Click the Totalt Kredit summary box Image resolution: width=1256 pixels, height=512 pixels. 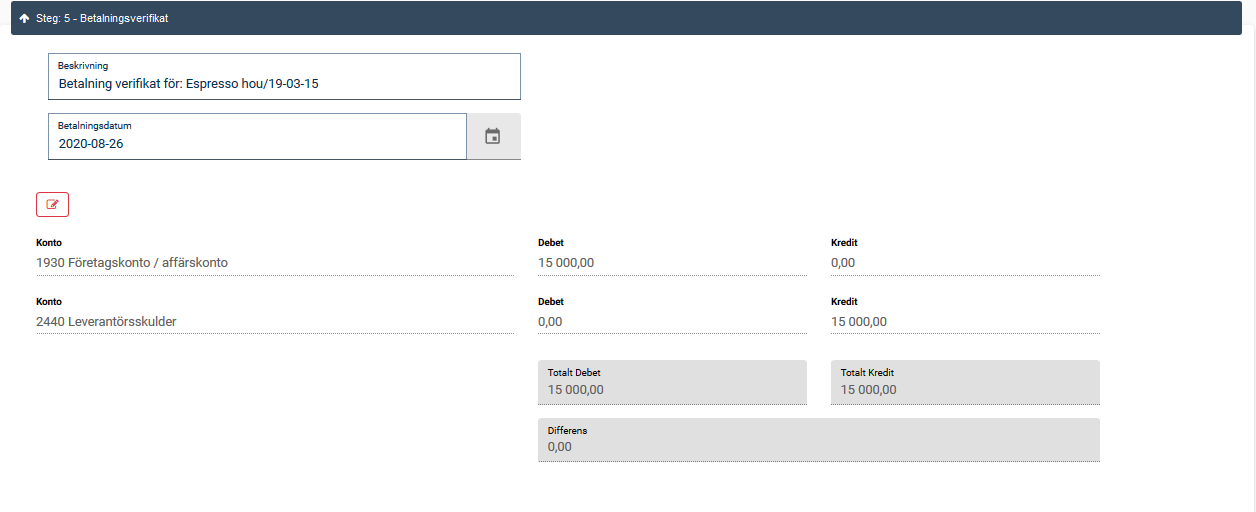[x=964, y=383]
